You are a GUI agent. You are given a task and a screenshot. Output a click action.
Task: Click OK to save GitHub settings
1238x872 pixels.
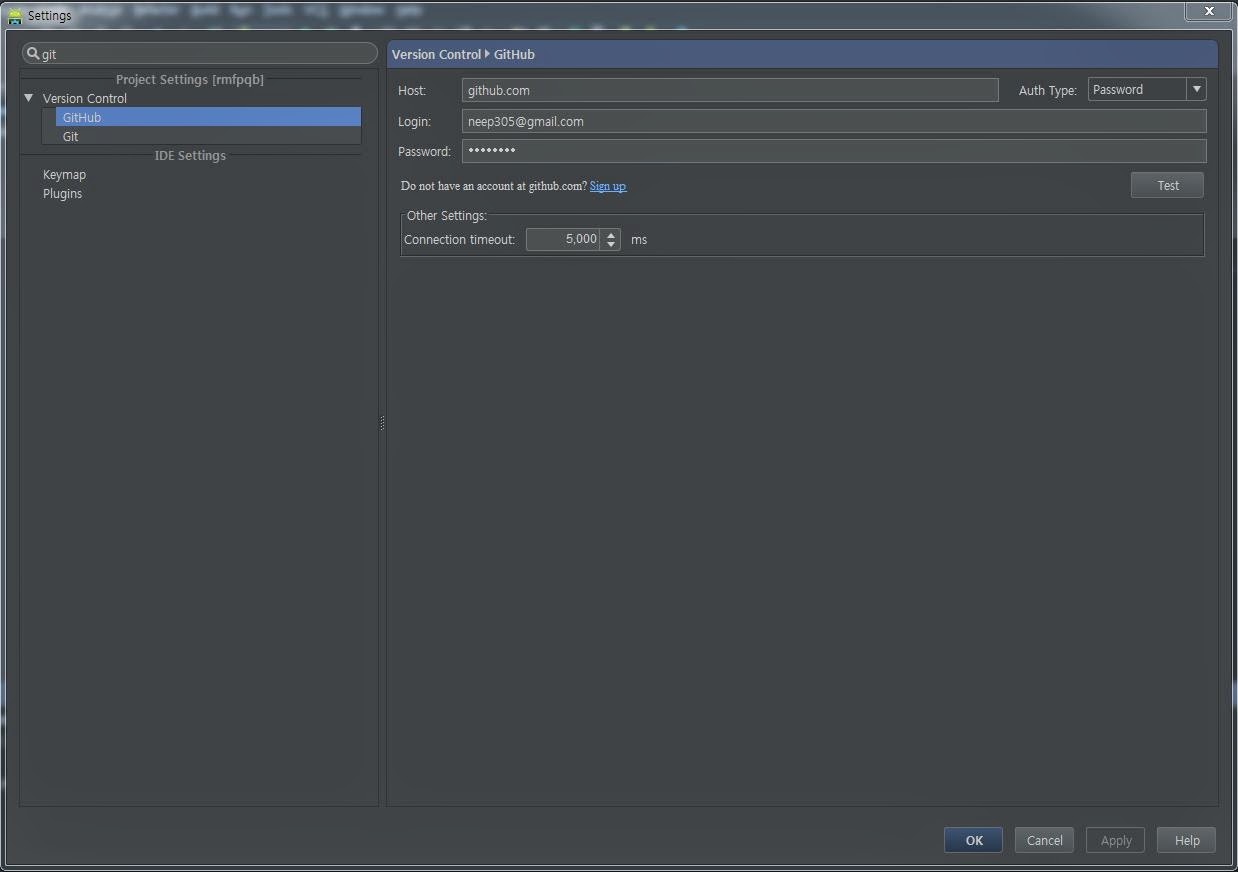click(972, 840)
